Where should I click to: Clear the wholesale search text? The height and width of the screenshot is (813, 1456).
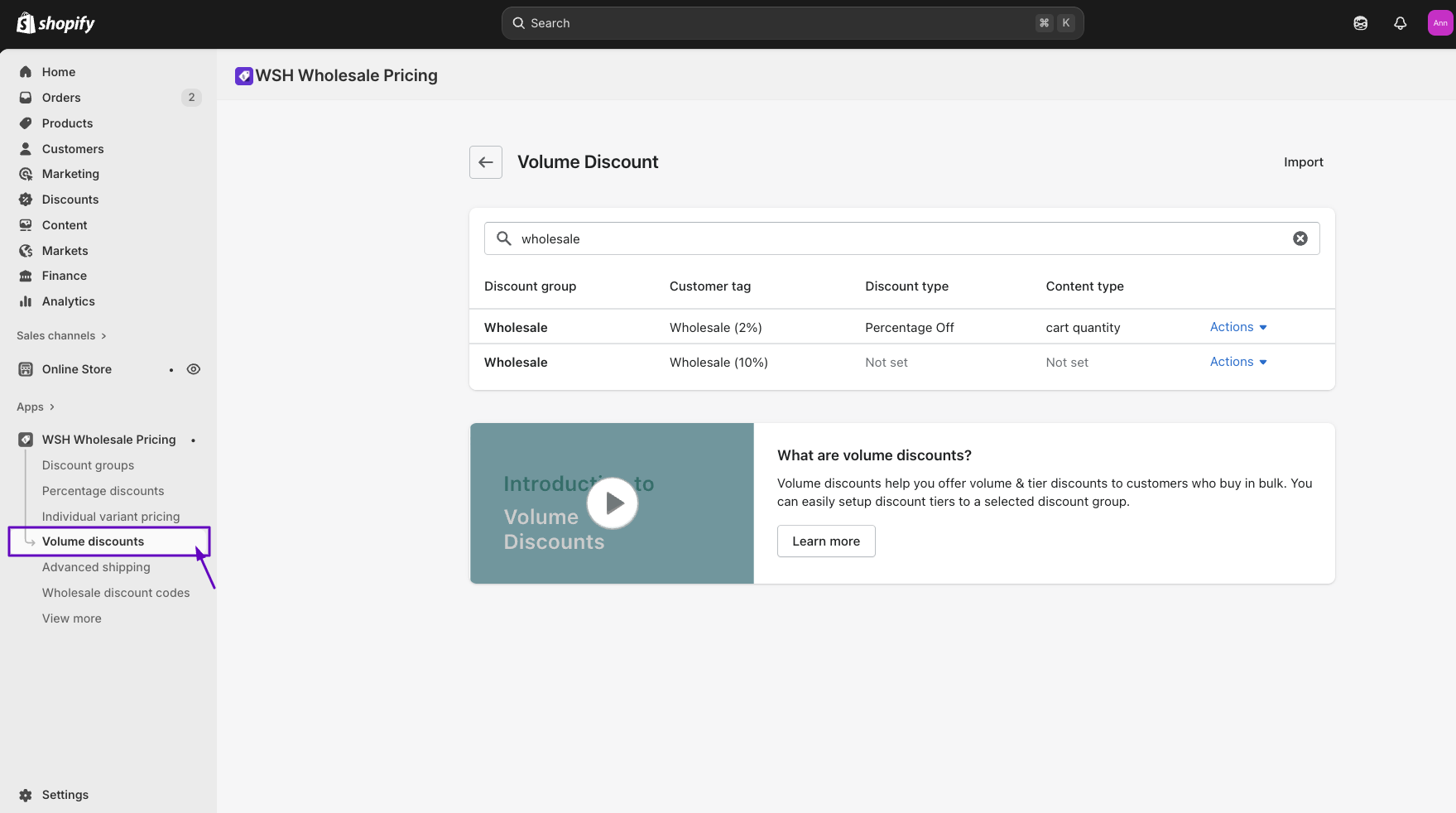[1300, 238]
